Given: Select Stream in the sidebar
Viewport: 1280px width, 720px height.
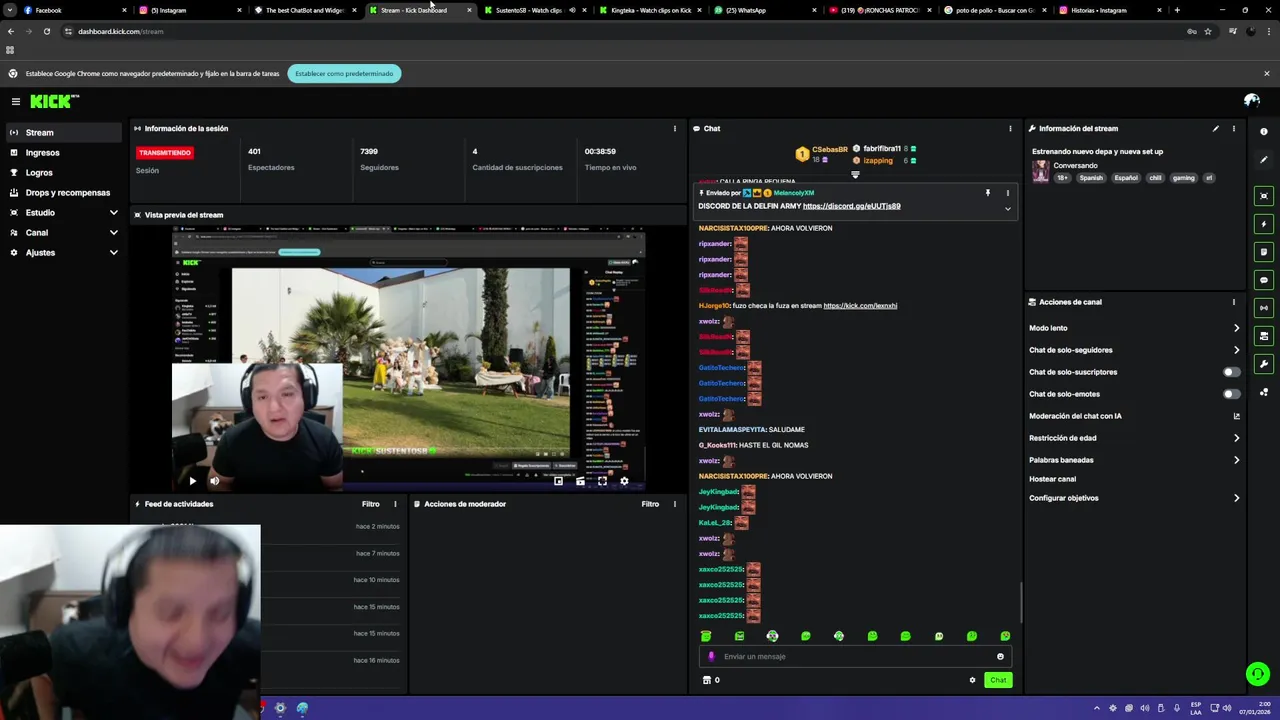Looking at the screenshot, I should tap(64, 132).
